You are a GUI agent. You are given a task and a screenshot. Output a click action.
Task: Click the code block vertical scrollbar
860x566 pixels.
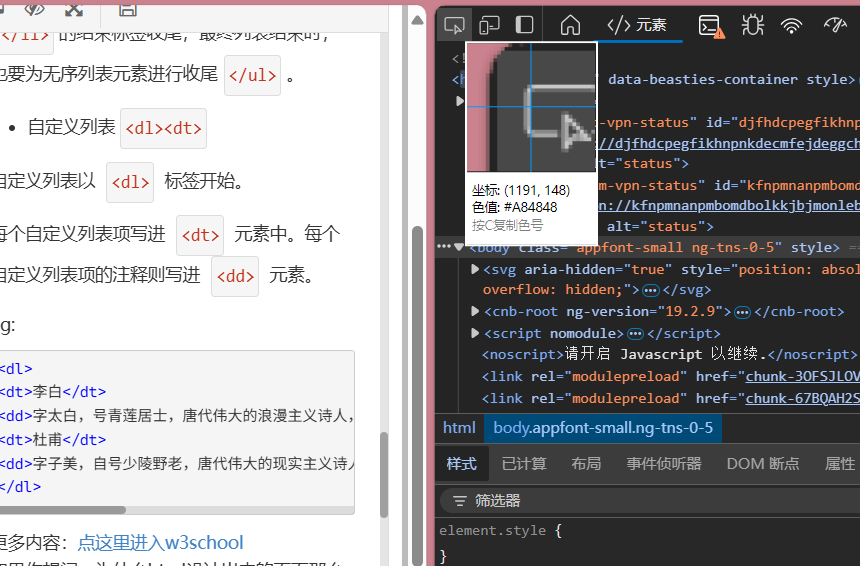[384, 474]
